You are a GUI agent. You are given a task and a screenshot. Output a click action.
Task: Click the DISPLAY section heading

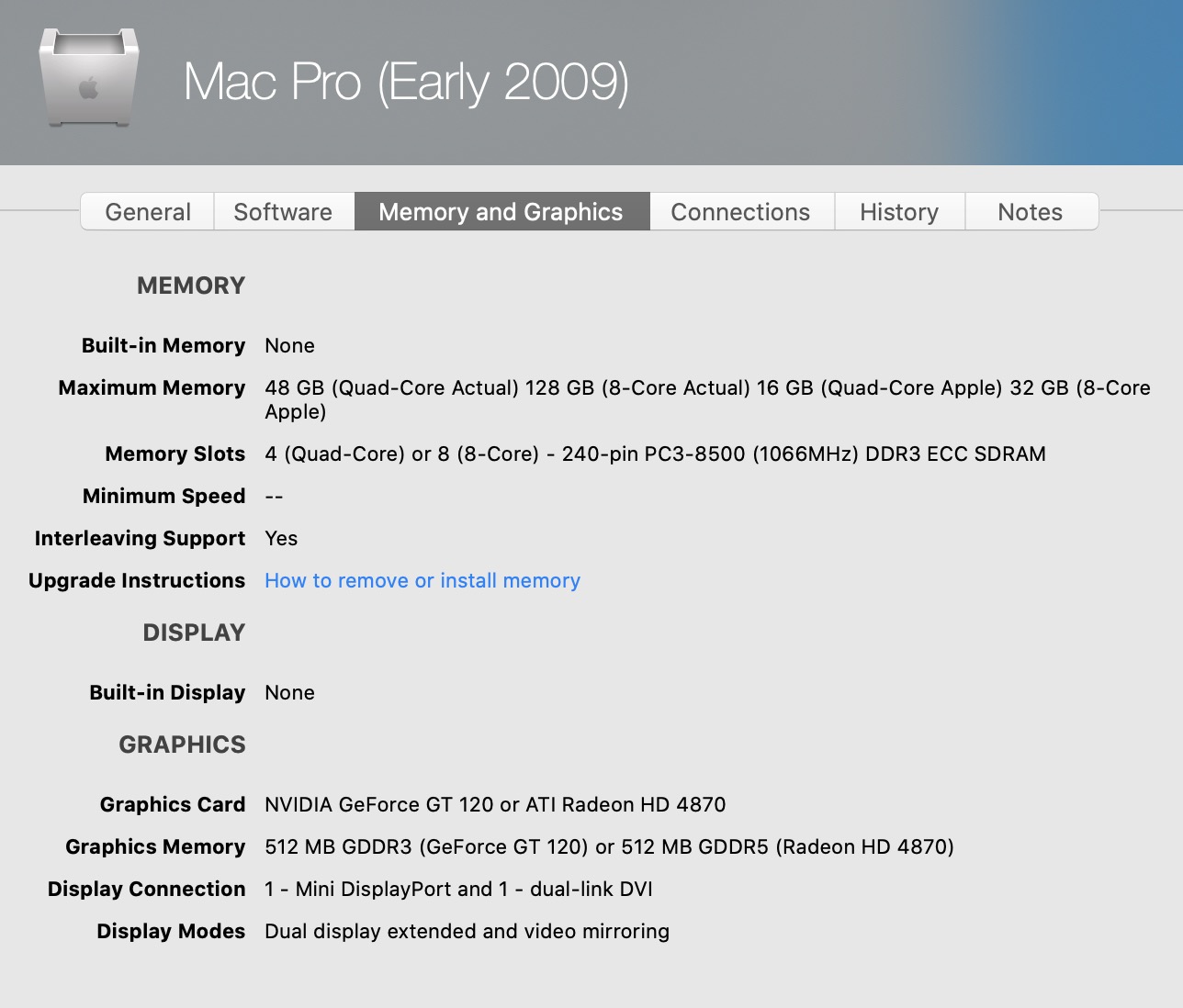click(194, 633)
